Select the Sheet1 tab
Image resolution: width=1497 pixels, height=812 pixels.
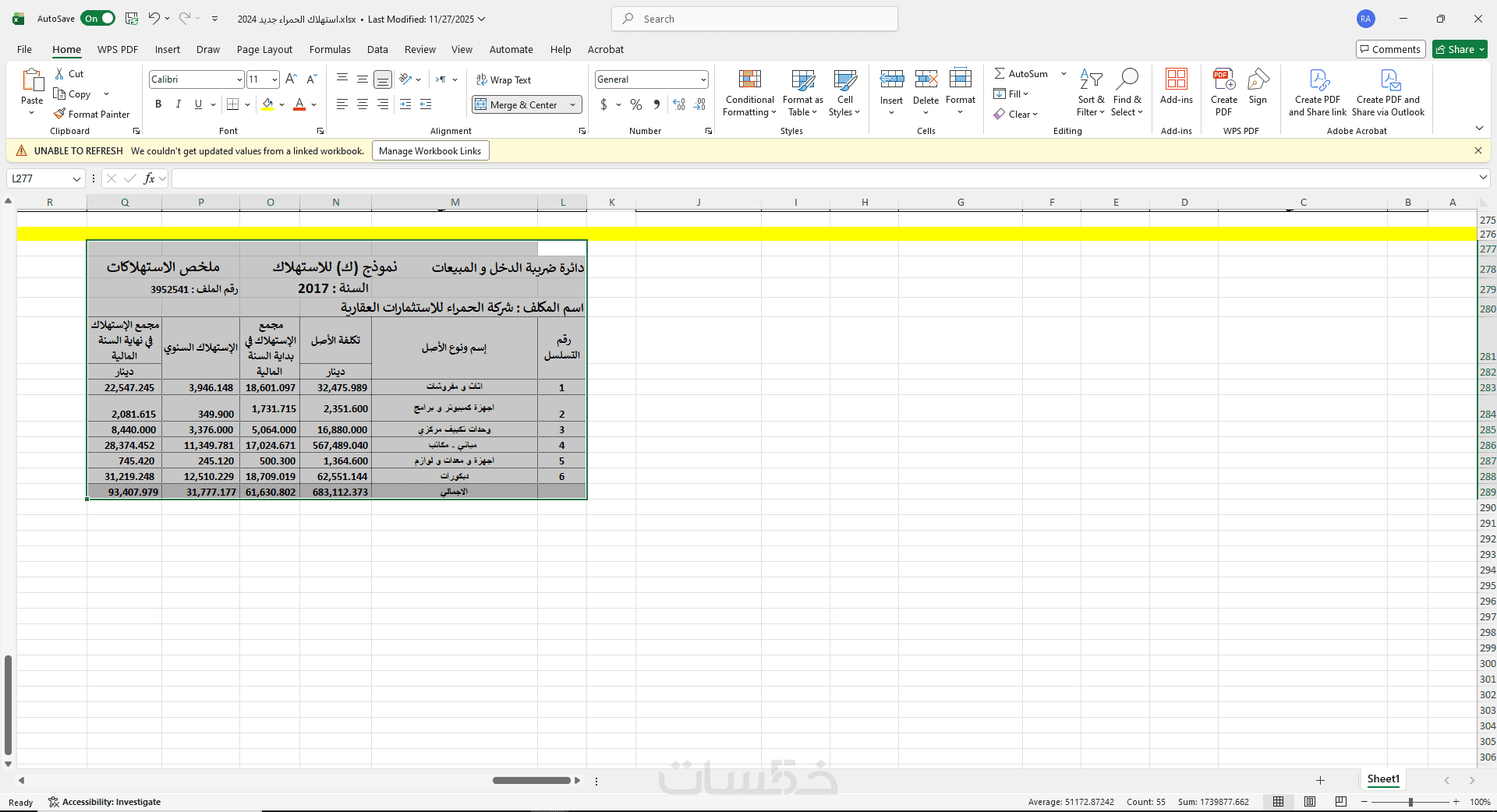tap(1383, 779)
